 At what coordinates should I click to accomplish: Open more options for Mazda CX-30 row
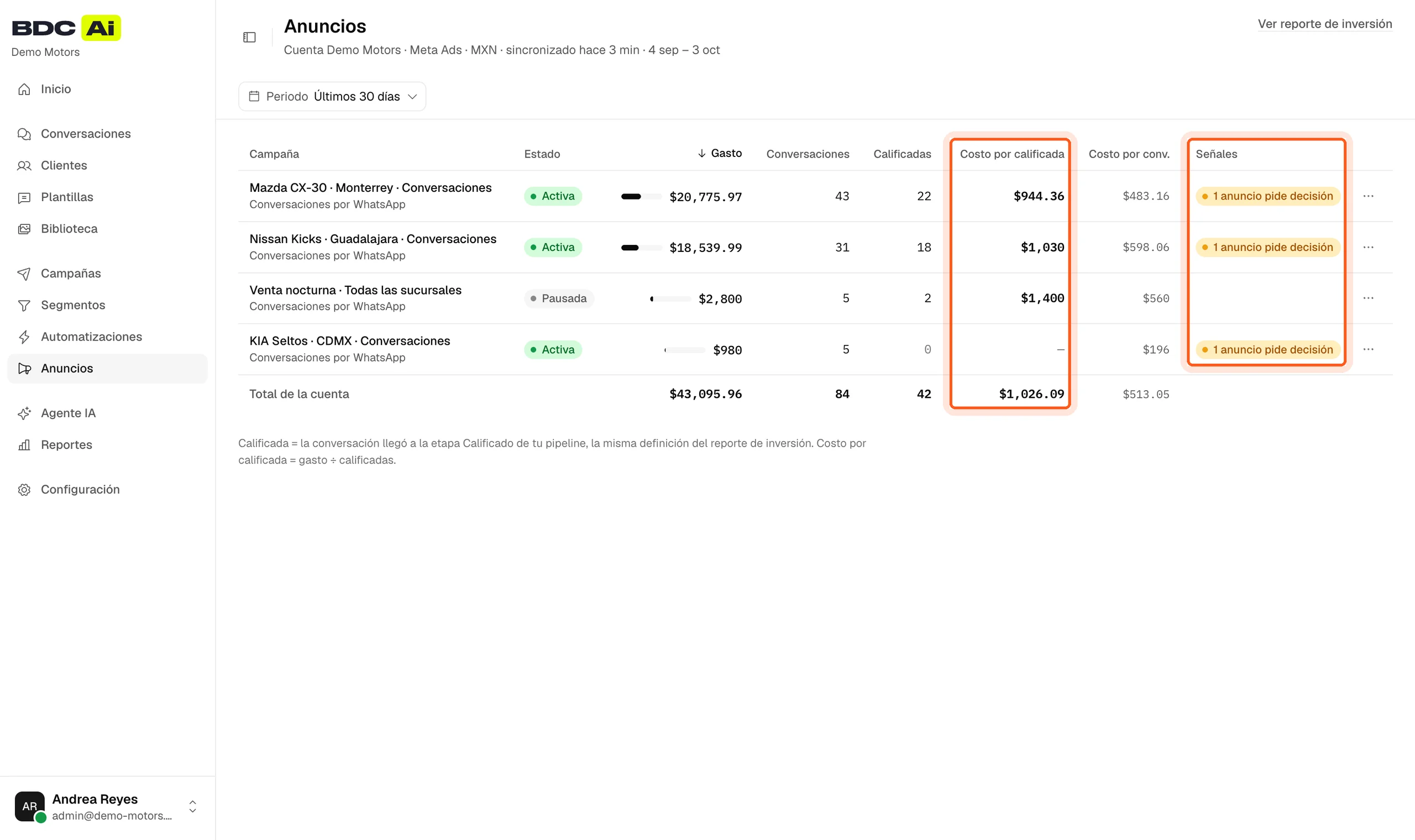(1368, 196)
